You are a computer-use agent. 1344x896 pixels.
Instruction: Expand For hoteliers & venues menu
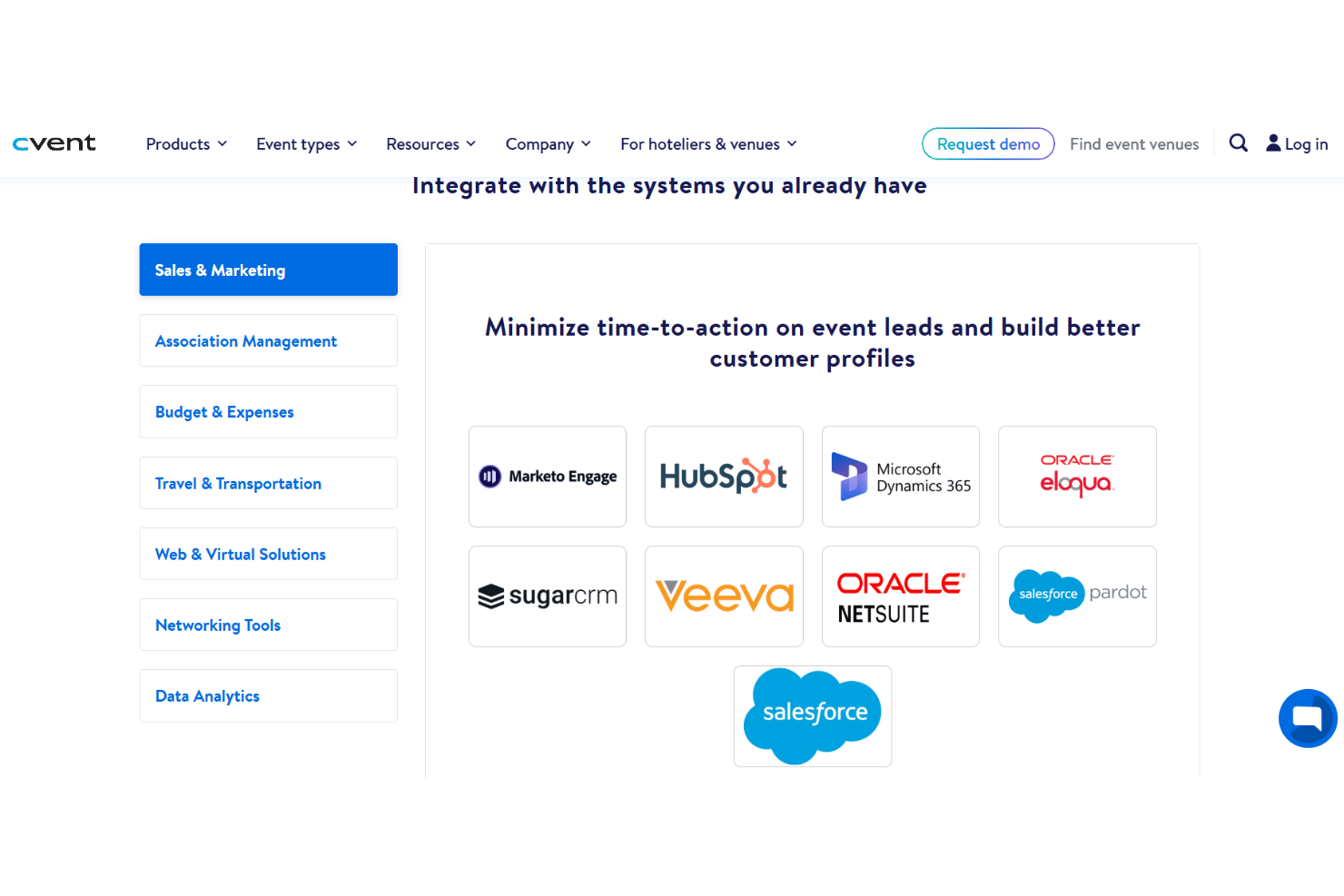[x=709, y=144]
